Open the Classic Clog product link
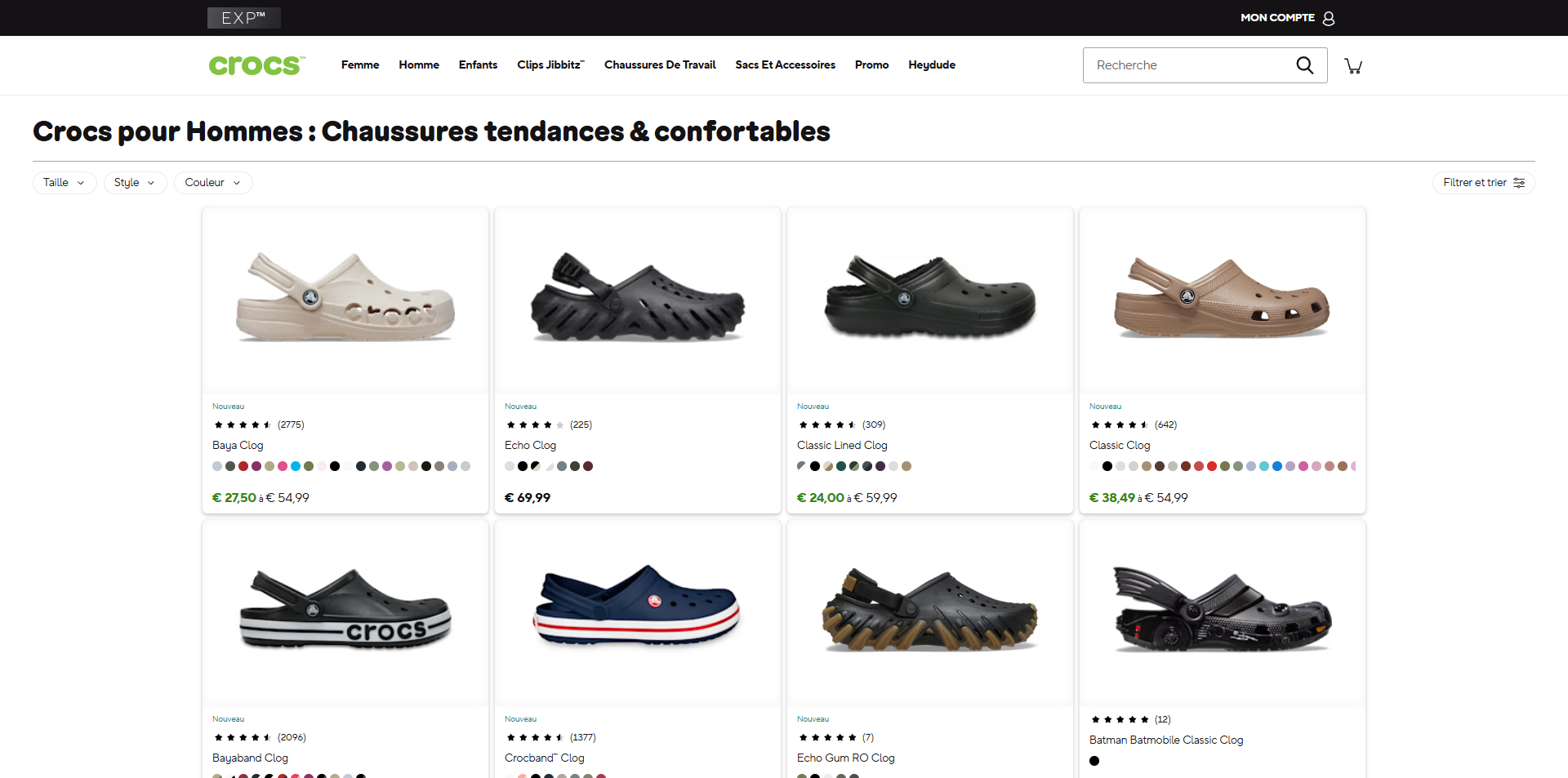The height and width of the screenshot is (778, 1568). [1120, 445]
